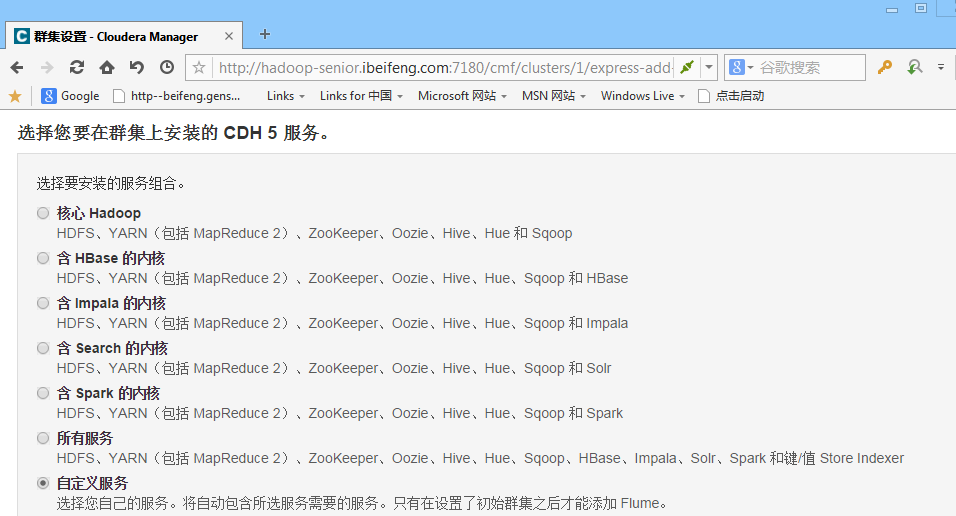Select the 含 Spark 的内核 radio option
The width and height of the screenshot is (956, 516).
coord(43,393)
